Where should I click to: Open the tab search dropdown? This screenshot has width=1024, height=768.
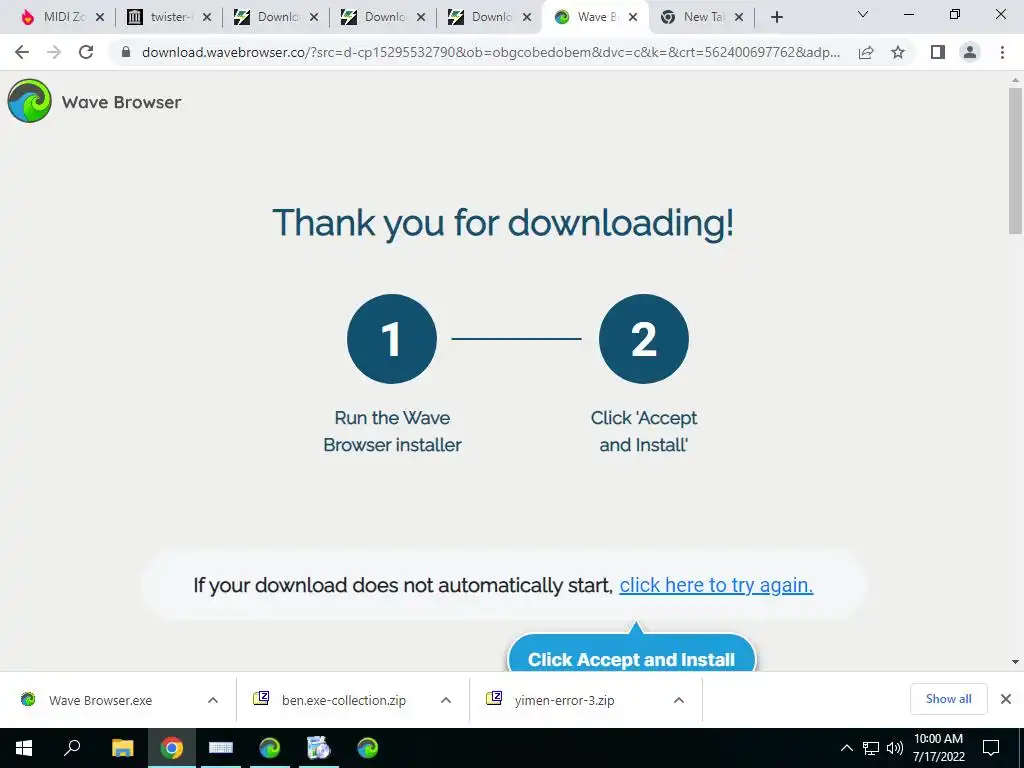[x=863, y=14]
